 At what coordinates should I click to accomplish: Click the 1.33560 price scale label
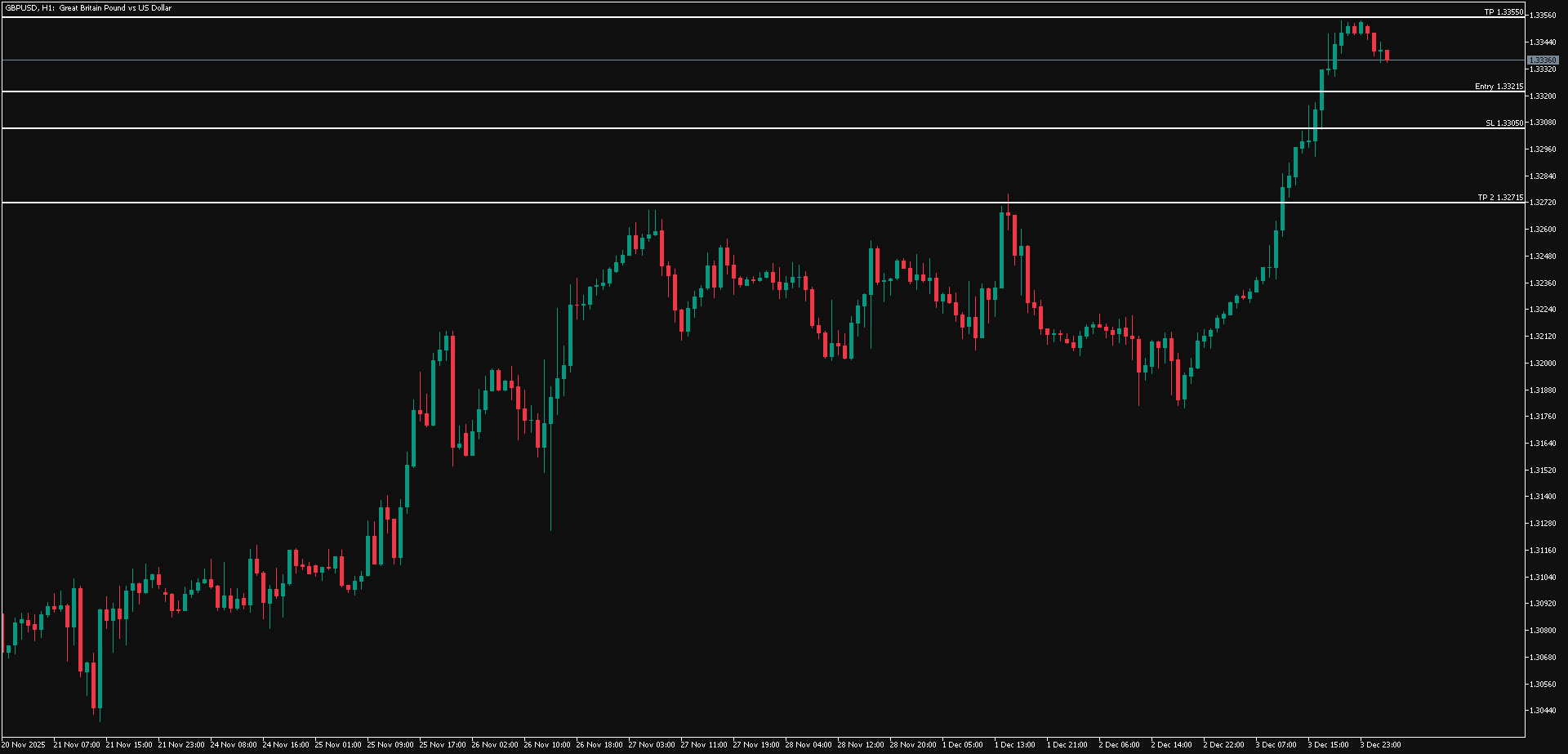coord(1543,16)
